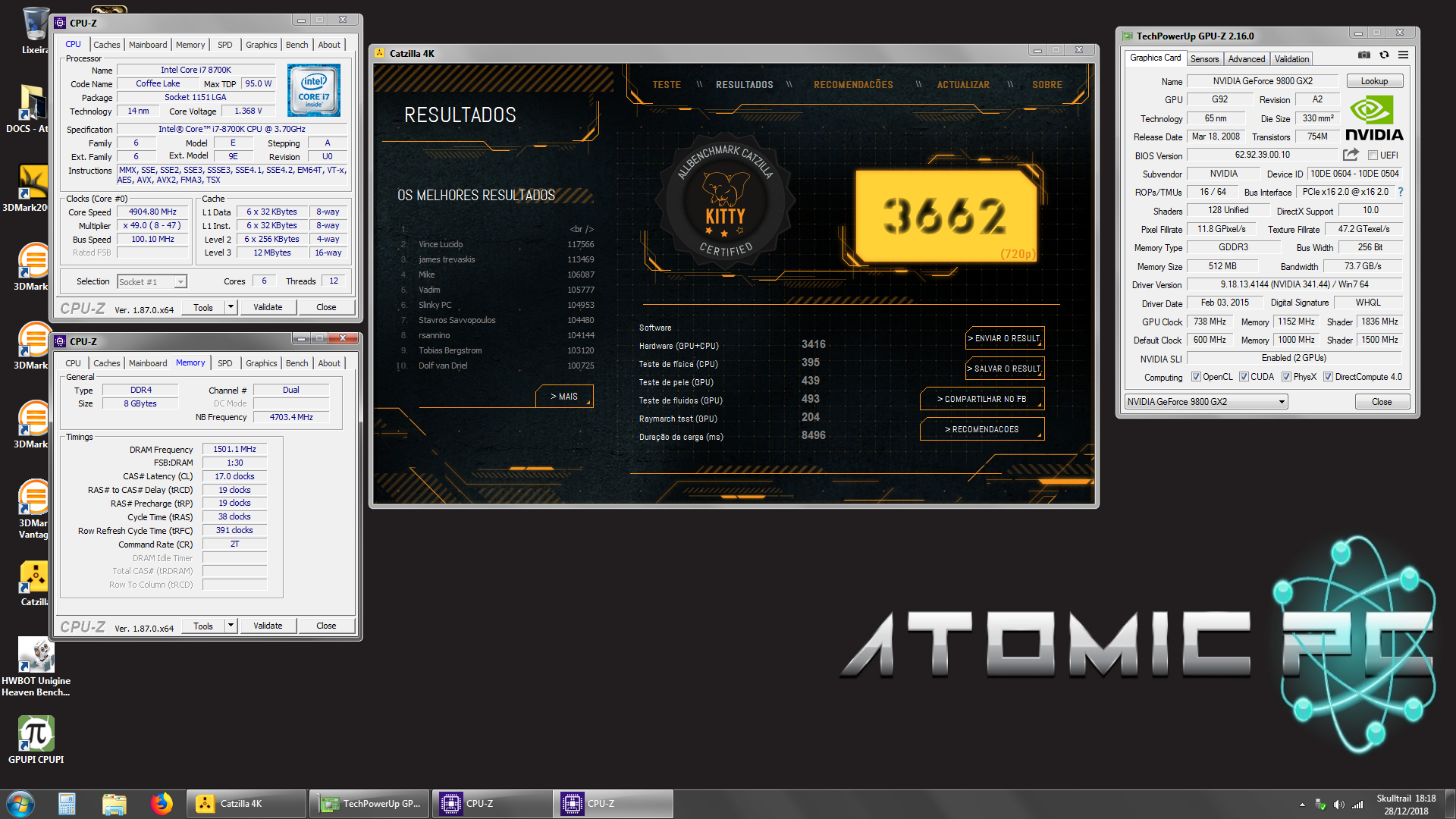The width and height of the screenshot is (1456, 819).
Task: Open the Socket #1 selection dropdown
Action: pyautogui.click(x=152, y=281)
